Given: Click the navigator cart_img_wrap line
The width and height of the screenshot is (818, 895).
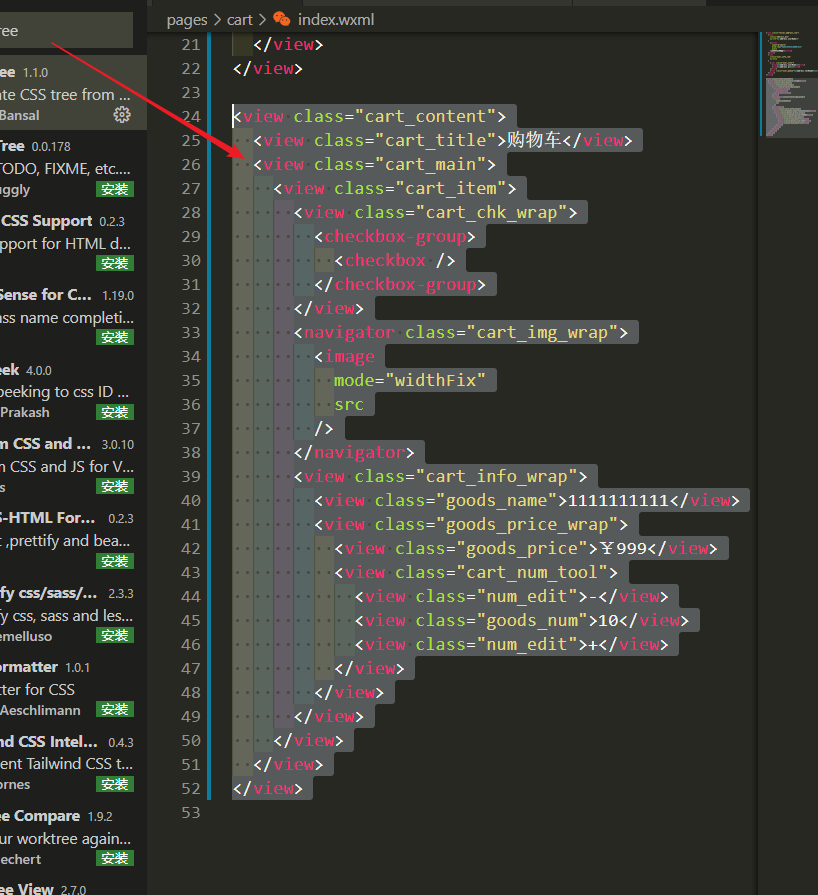Looking at the screenshot, I should [x=461, y=332].
